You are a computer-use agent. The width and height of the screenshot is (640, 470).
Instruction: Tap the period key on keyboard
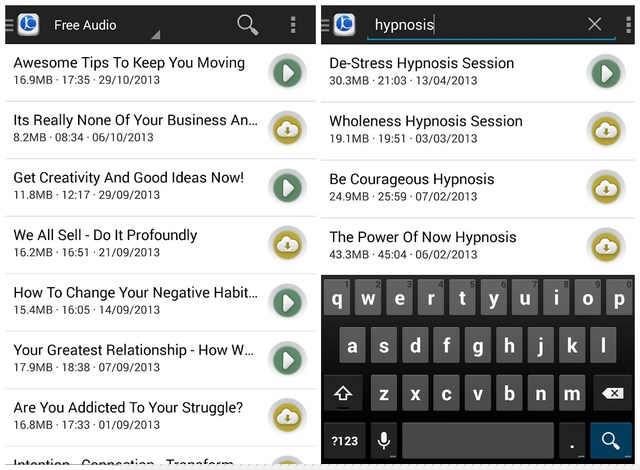[572, 441]
